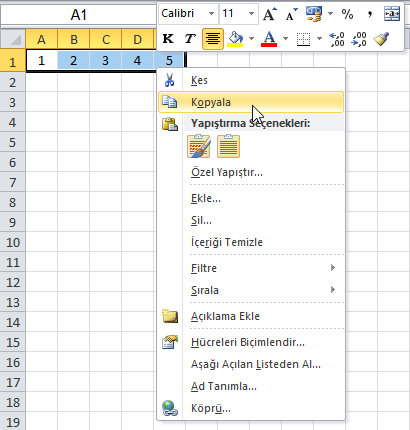Choose the plain paste clipboard option

point(228,146)
